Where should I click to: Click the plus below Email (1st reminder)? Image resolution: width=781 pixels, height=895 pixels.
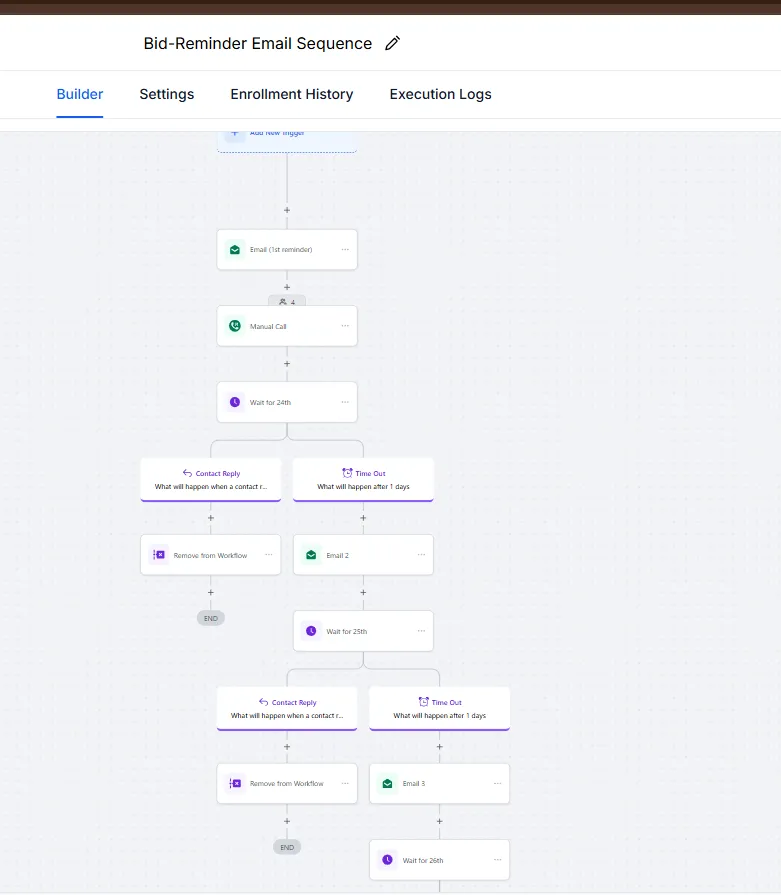pos(287,287)
